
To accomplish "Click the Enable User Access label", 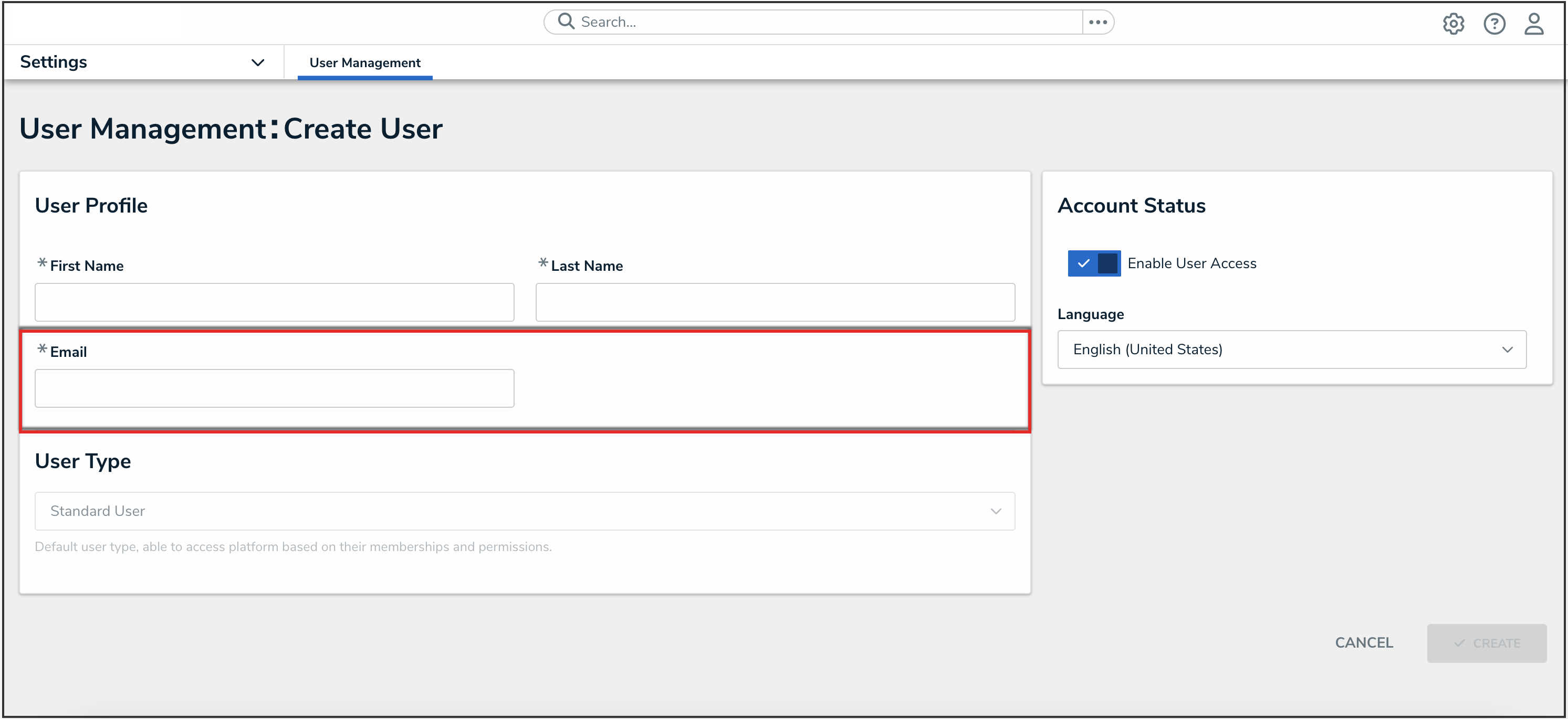I will (1191, 263).
